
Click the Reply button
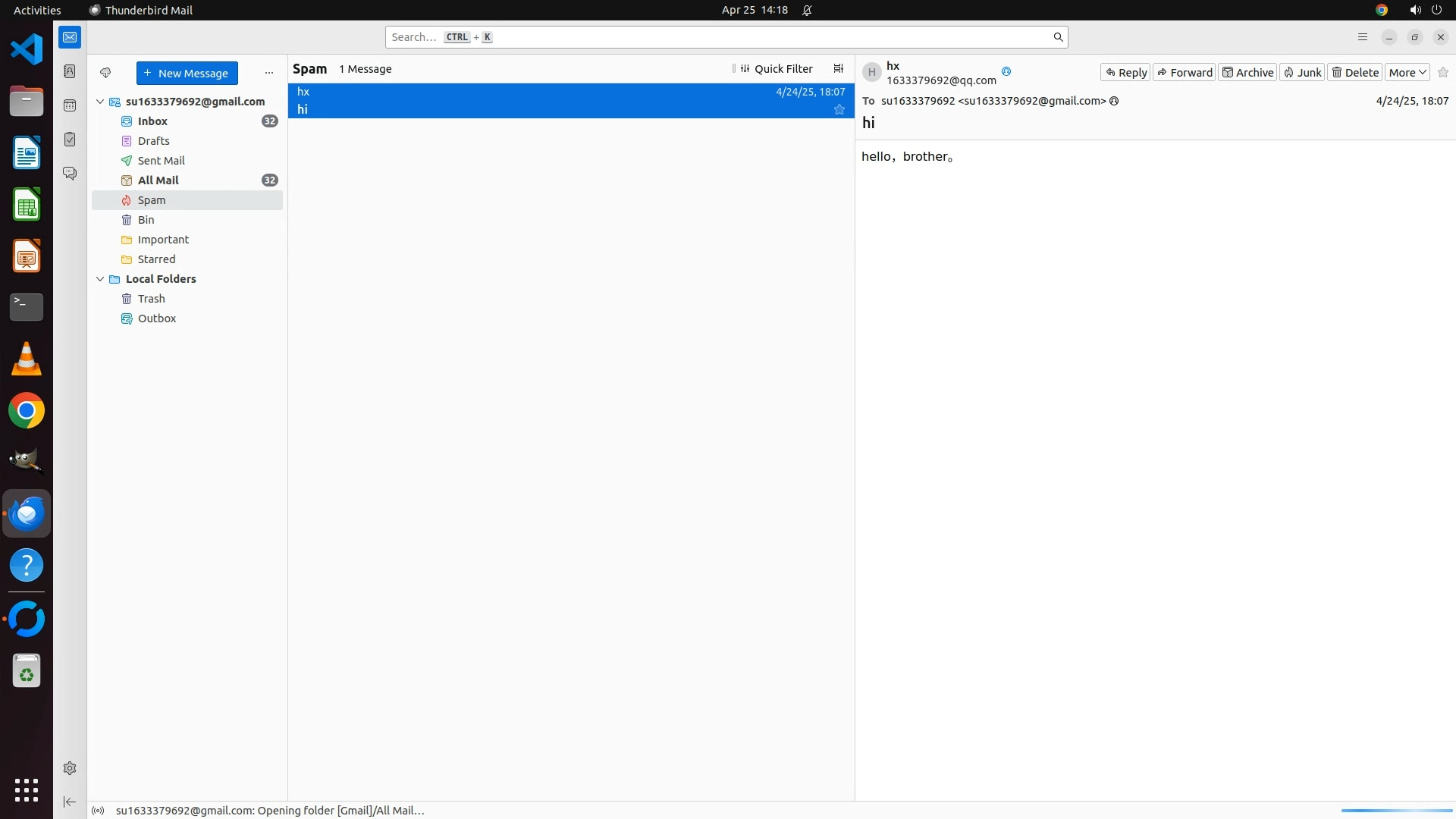pos(1125,73)
